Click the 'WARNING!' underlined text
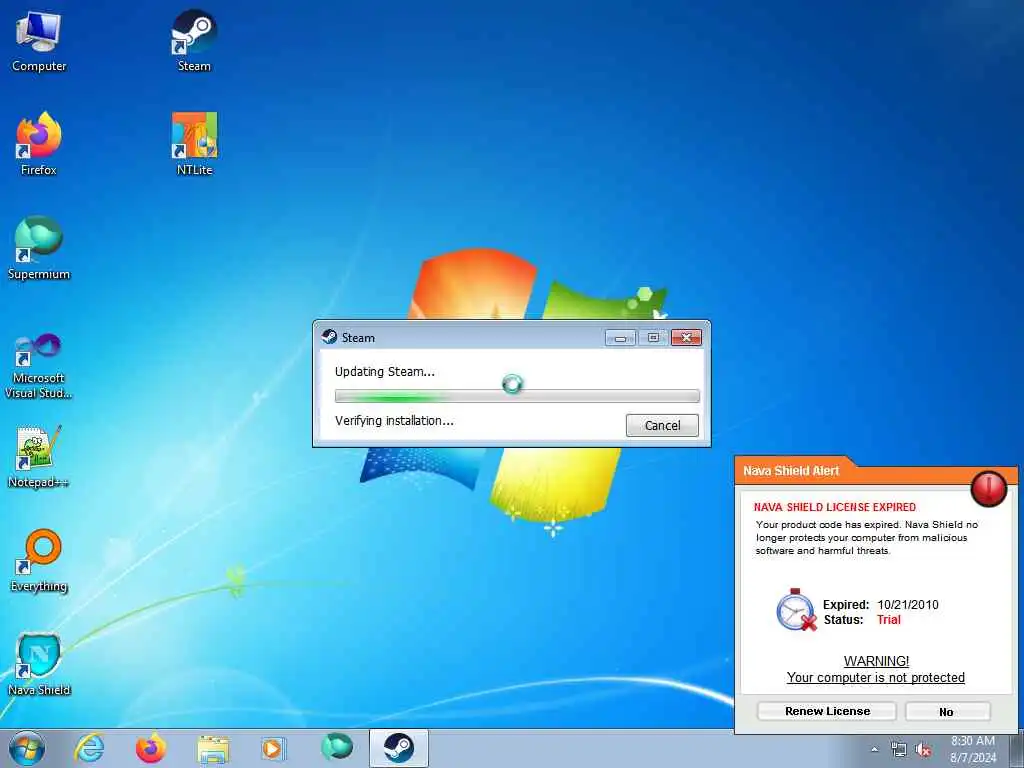The height and width of the screenshot is (768, 1024). coord(876,661)
